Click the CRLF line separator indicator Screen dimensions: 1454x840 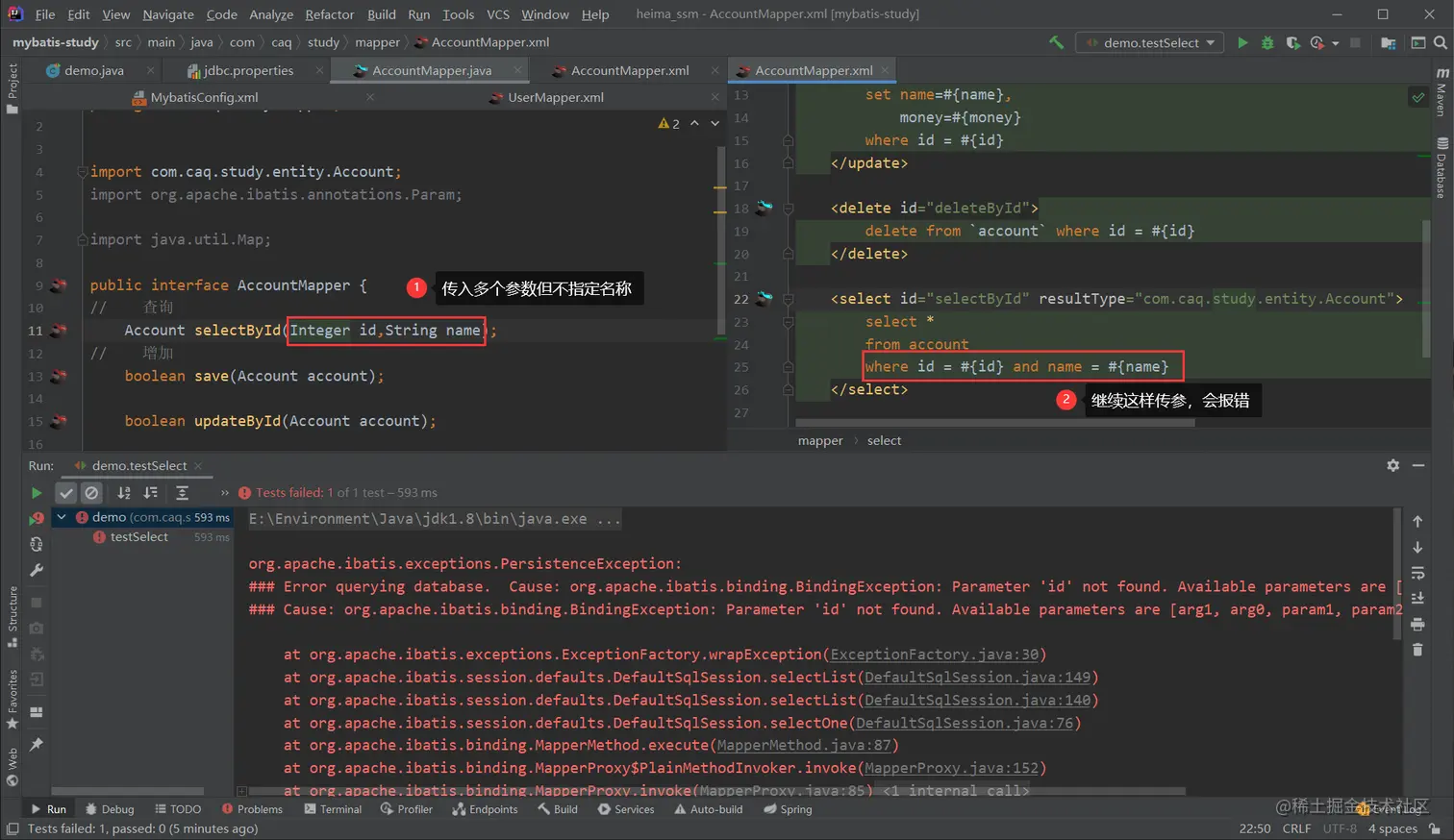point(1296,828)
